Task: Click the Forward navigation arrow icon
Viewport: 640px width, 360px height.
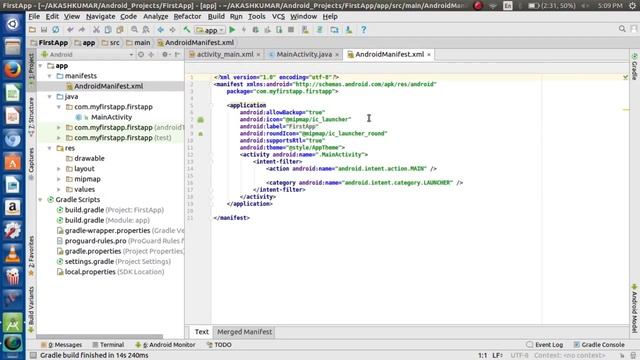Action: tap(172, 29)
